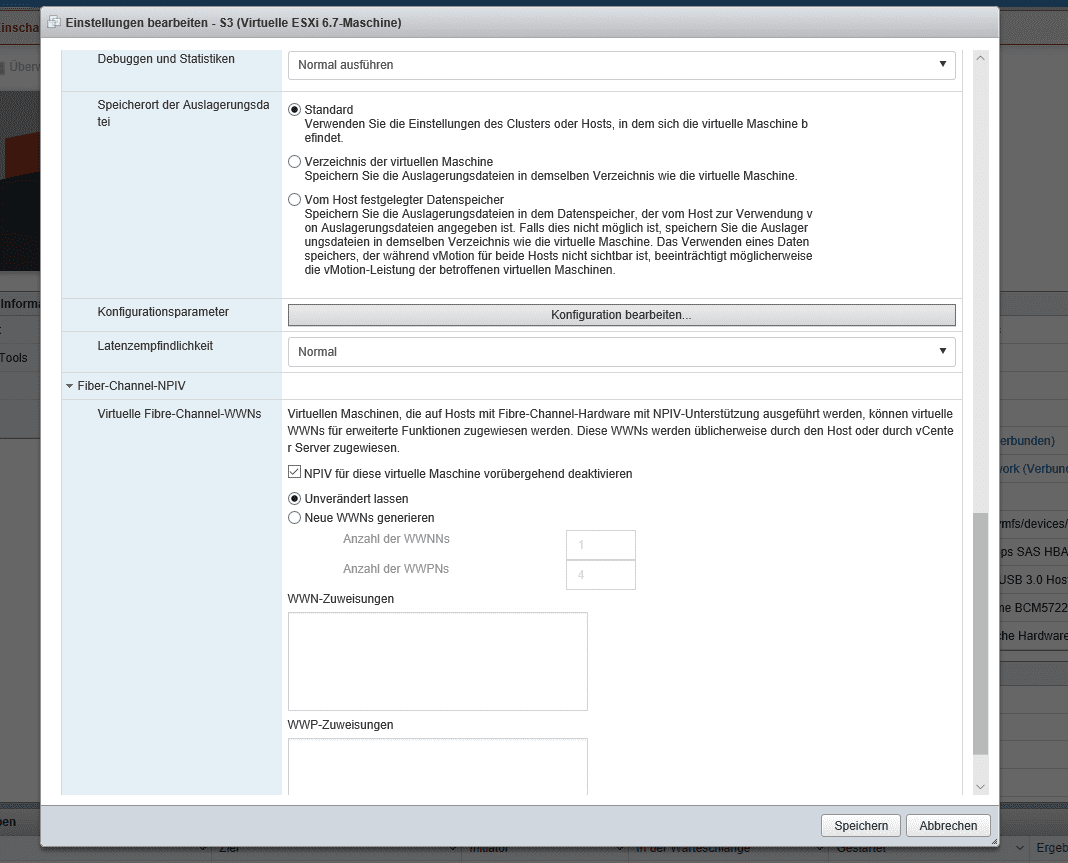The height and width of the screenshot is (863, 1068).
Task: Select Vom Host festgelegter Datenspeicher radio
Action: click(294, 200)
